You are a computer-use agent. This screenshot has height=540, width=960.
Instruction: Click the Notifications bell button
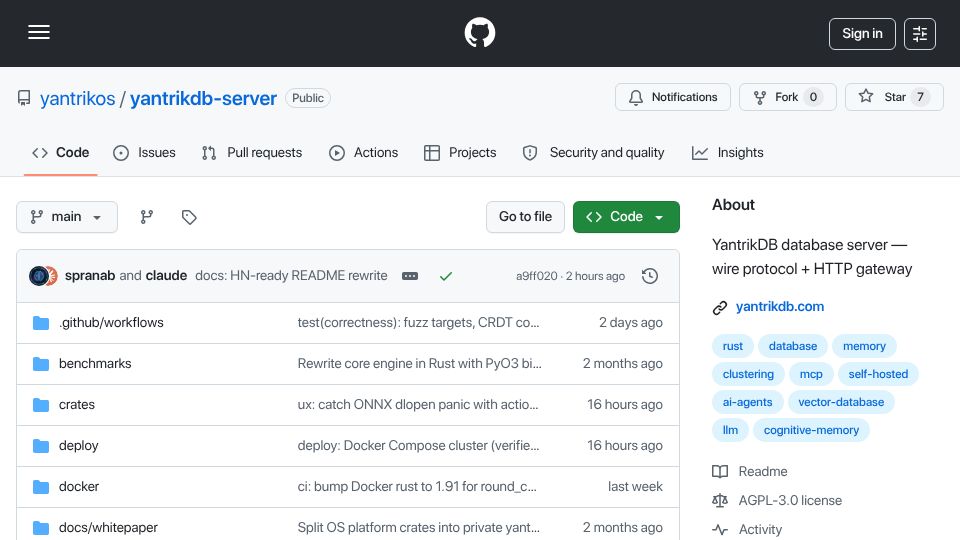673,97
